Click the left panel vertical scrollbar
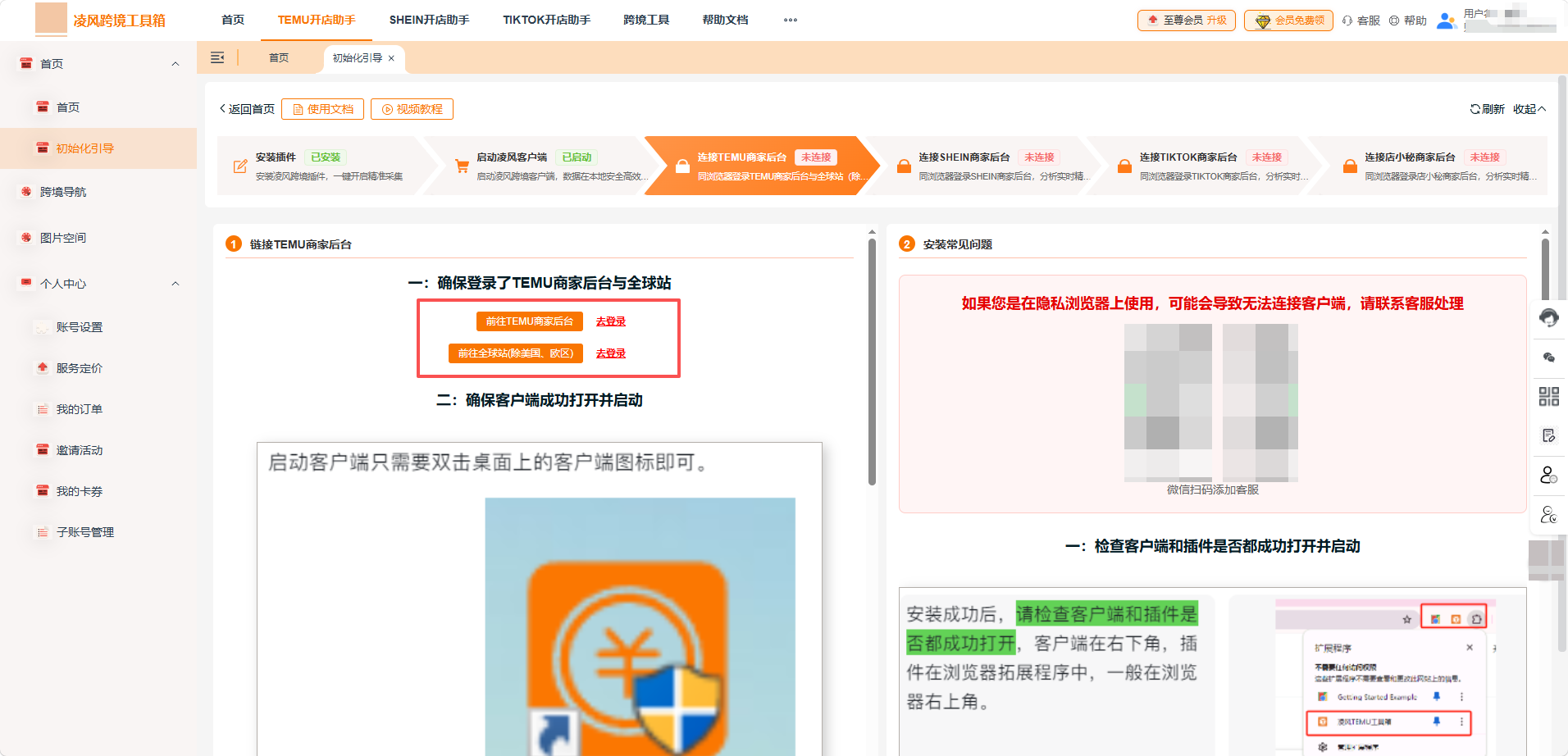The image size is (1568, 756). [872, 361]
